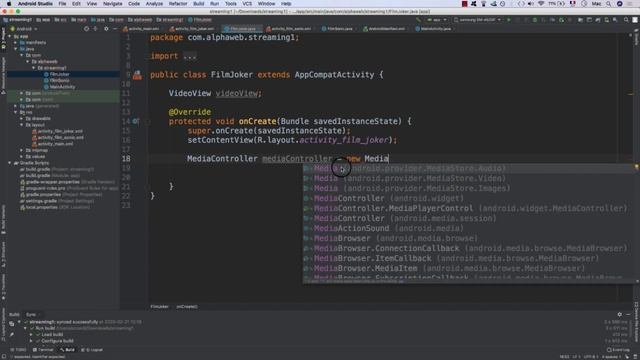This screenshot has height=360, width=640.
Task: Hide the Project panel with the minus icon
Action: 115,29
